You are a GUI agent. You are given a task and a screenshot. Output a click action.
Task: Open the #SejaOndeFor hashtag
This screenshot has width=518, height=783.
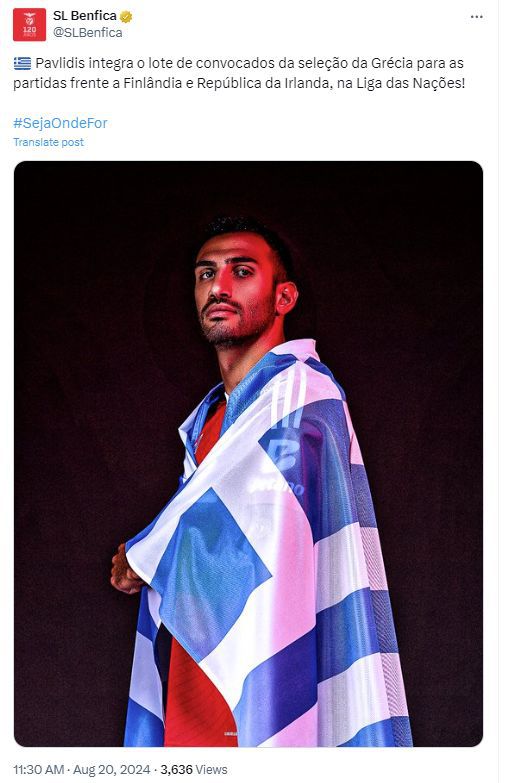pos(60,123)
